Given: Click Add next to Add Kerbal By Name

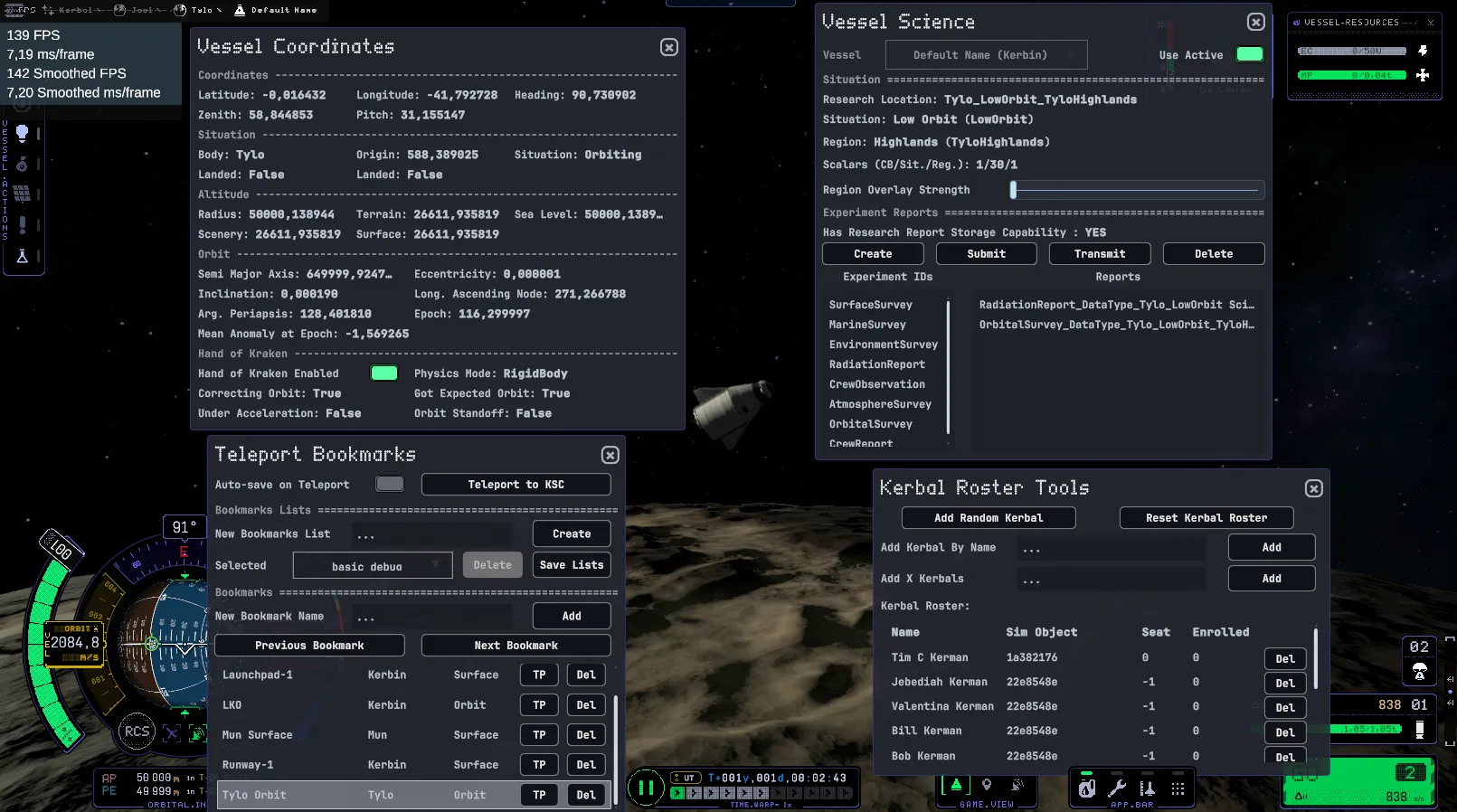Looking at the screenshot, I should (x=1272, y=547).
